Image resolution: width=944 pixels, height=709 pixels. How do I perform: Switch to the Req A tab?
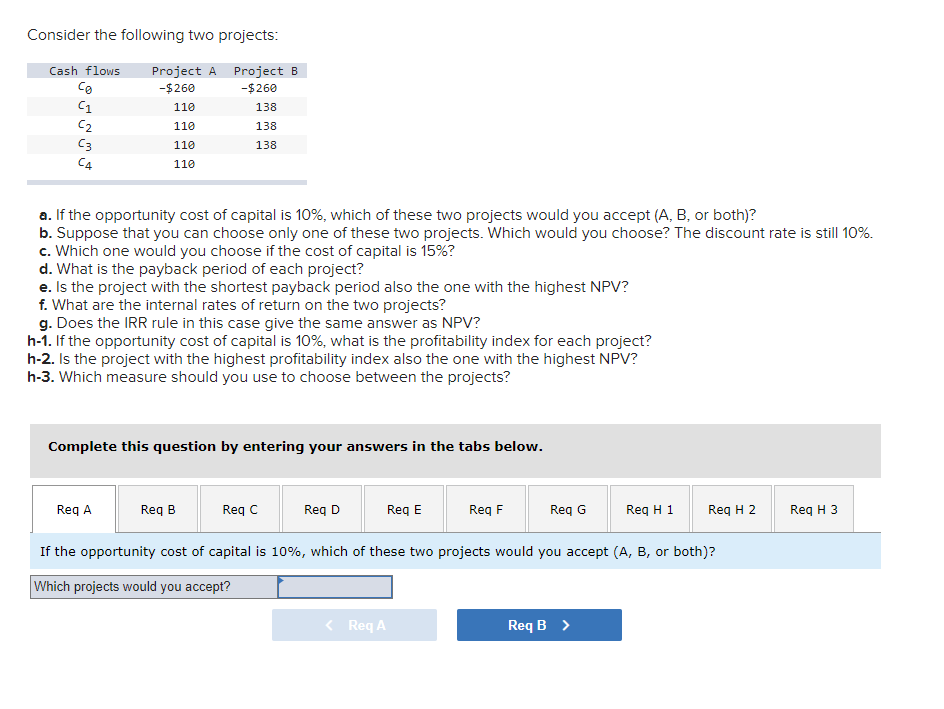coord(73,509)
